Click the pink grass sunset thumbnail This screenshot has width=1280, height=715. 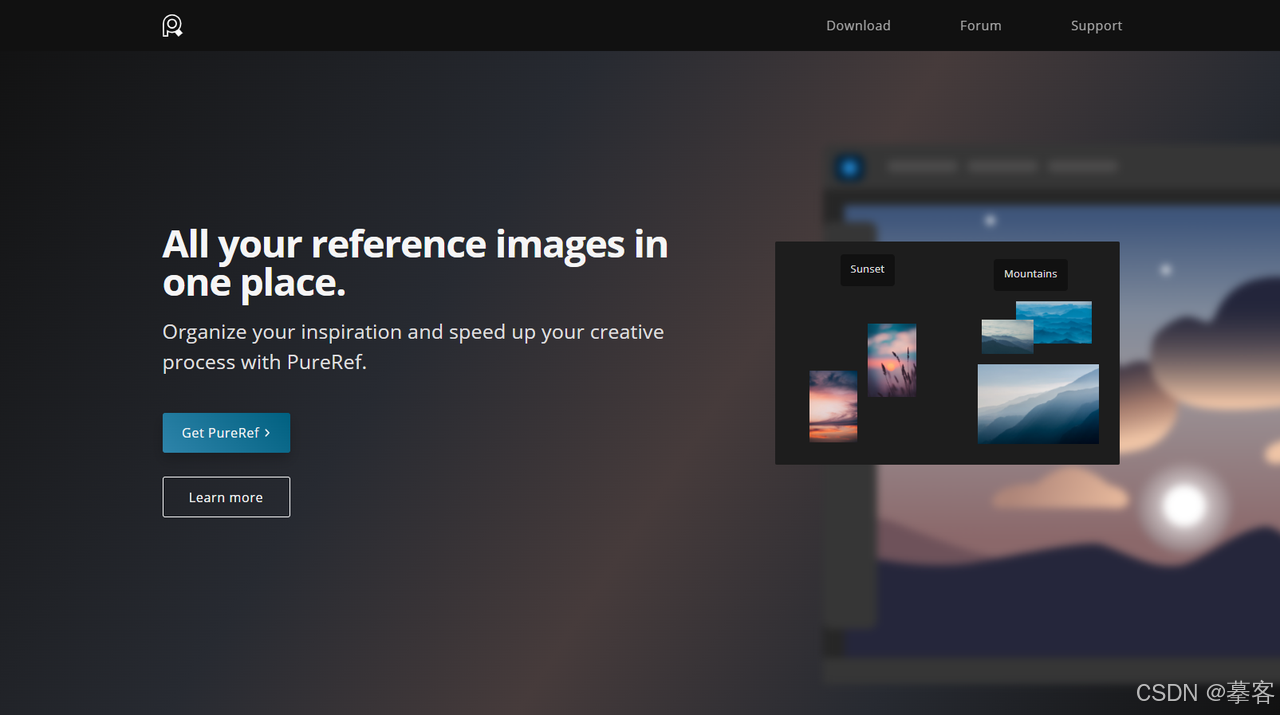(x=892, y=360)
